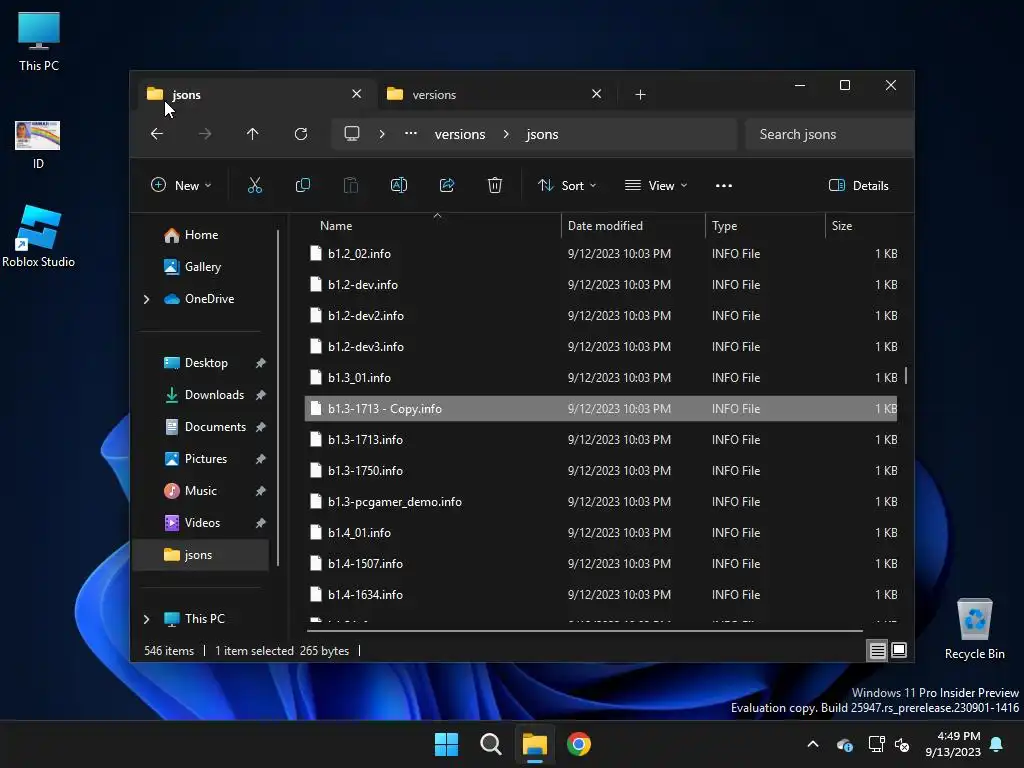
Task: Switch to large thumbnails view icon in status bar
Action: [x=899, y=650]
